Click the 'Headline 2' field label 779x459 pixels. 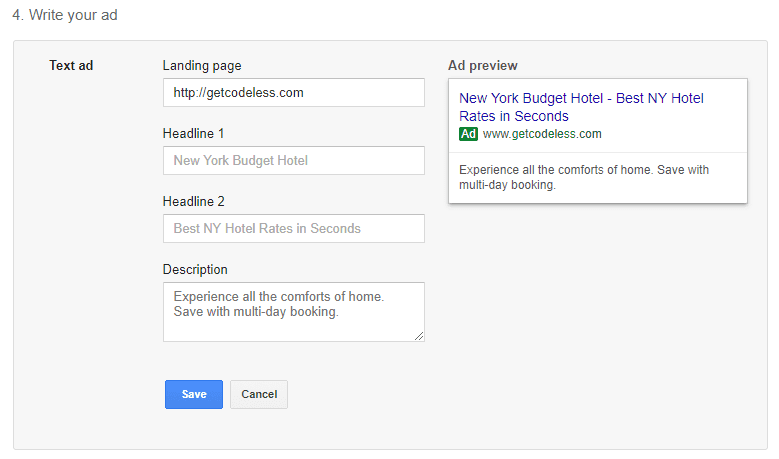(192, 201)
